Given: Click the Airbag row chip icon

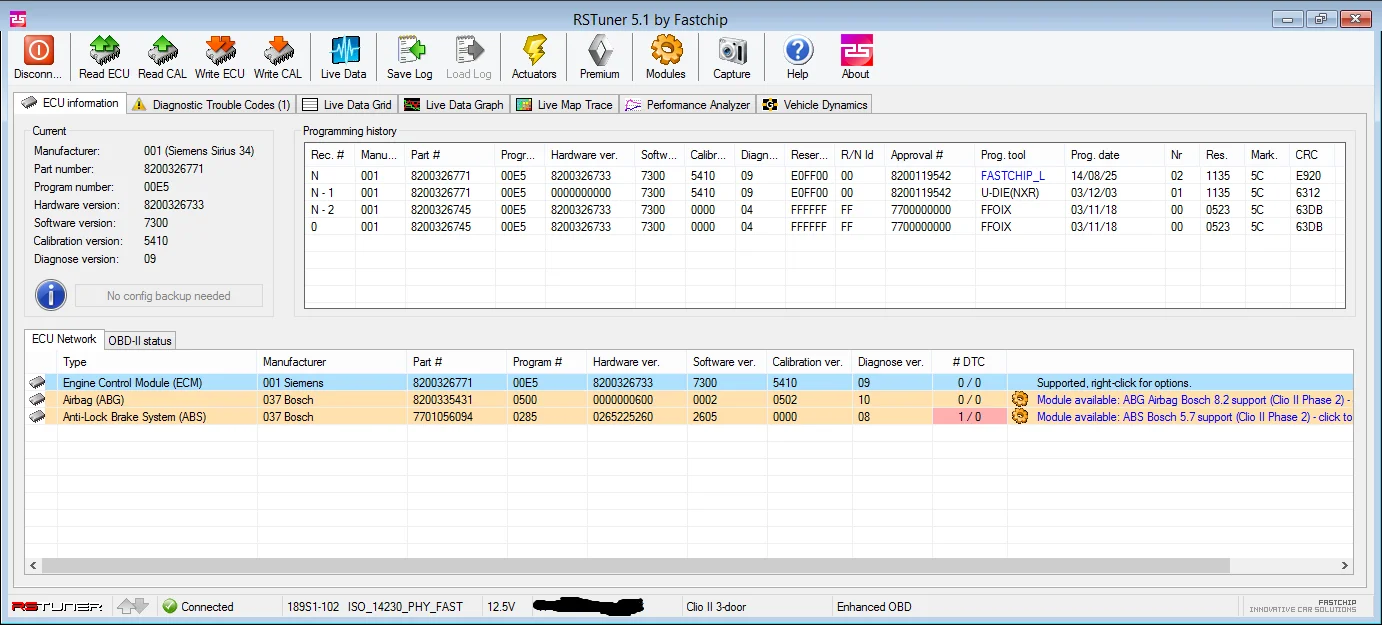Looking at the screenshot, I should pyautogui.click(x=38, y=399).
